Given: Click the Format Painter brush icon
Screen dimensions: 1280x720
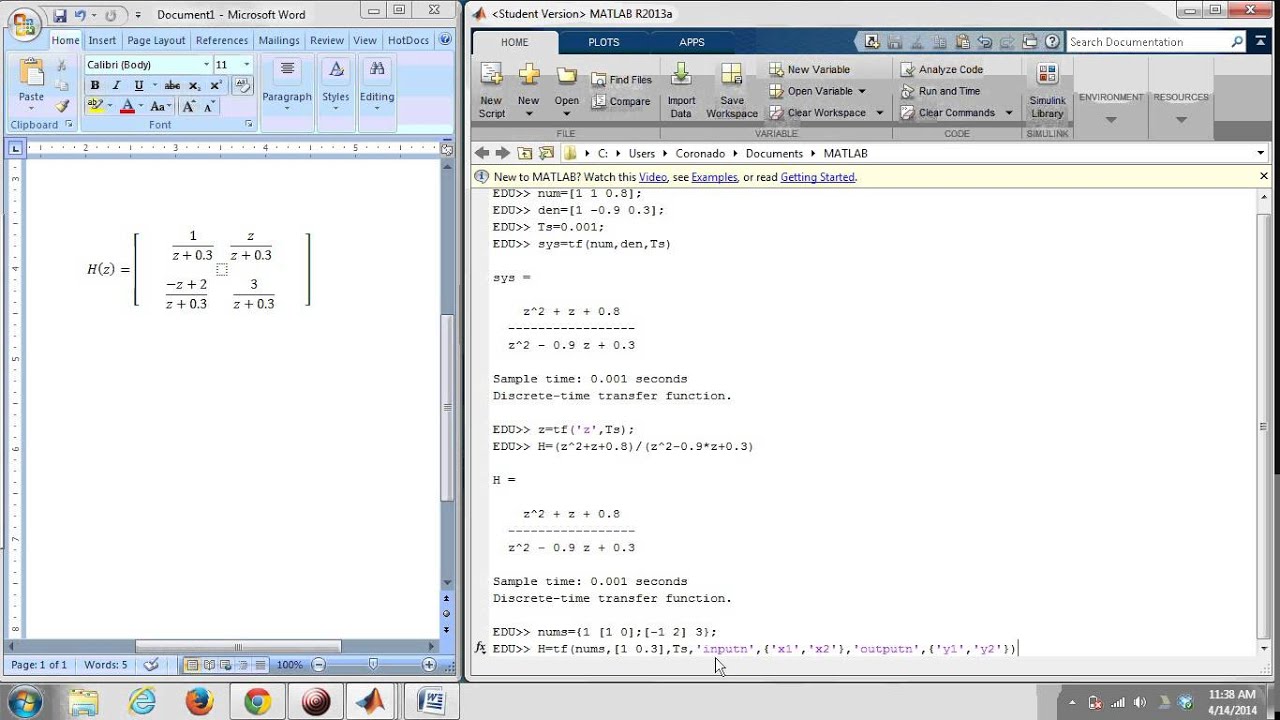Looking at the screenshot, I should pos(62,105).
